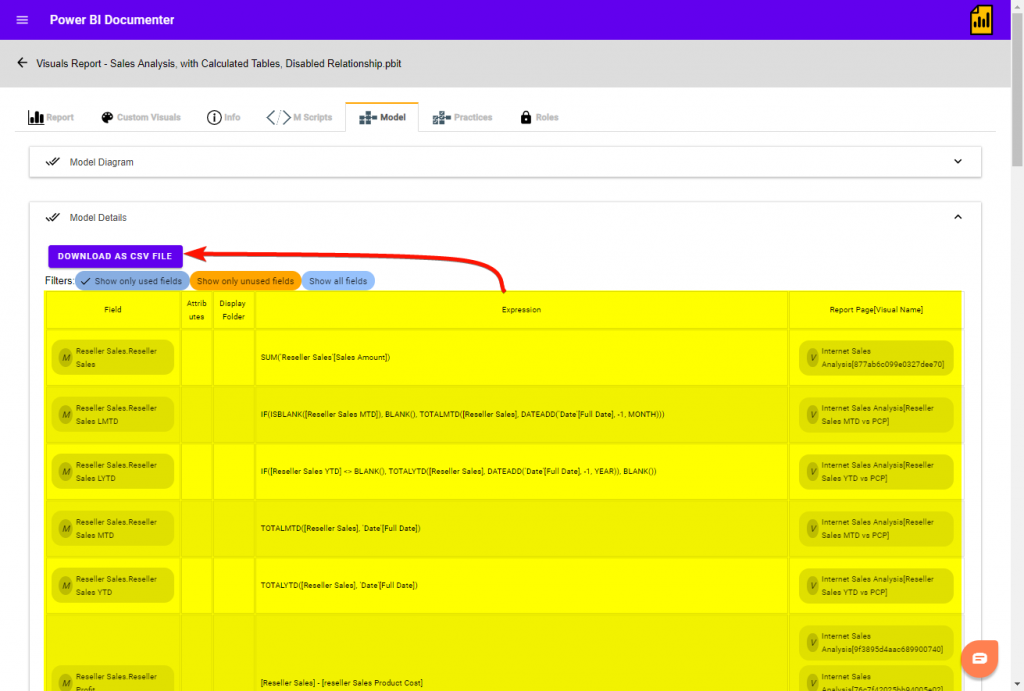The image size is (1024, 691).
Task: Switch to the Practices tab
Action: click(x=462, y=118)
